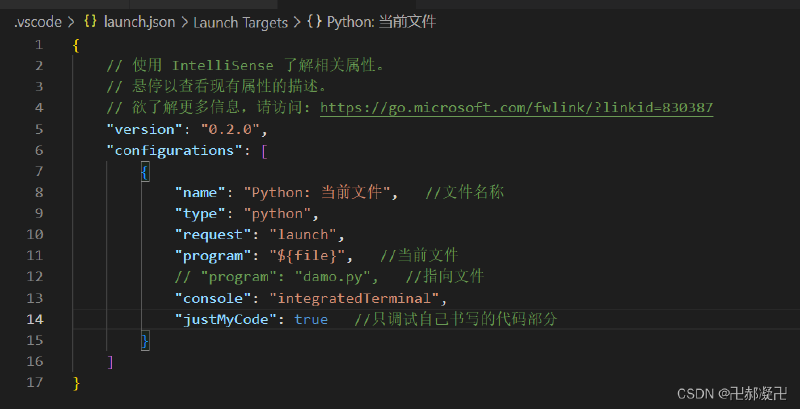
Task: Select line number 14 in the gutter
Action: [35, 319]
